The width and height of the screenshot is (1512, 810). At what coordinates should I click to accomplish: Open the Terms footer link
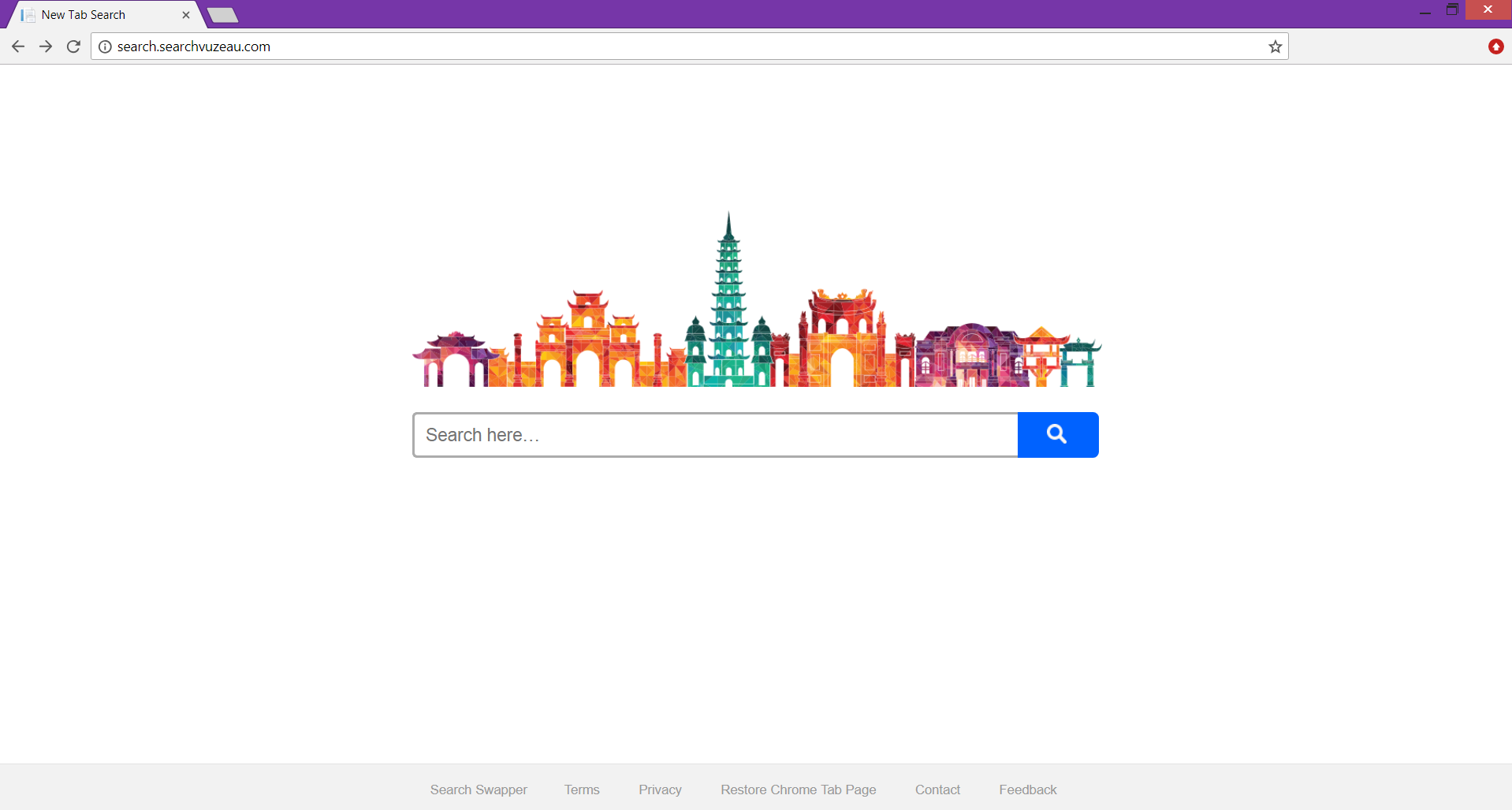(582, 790)
